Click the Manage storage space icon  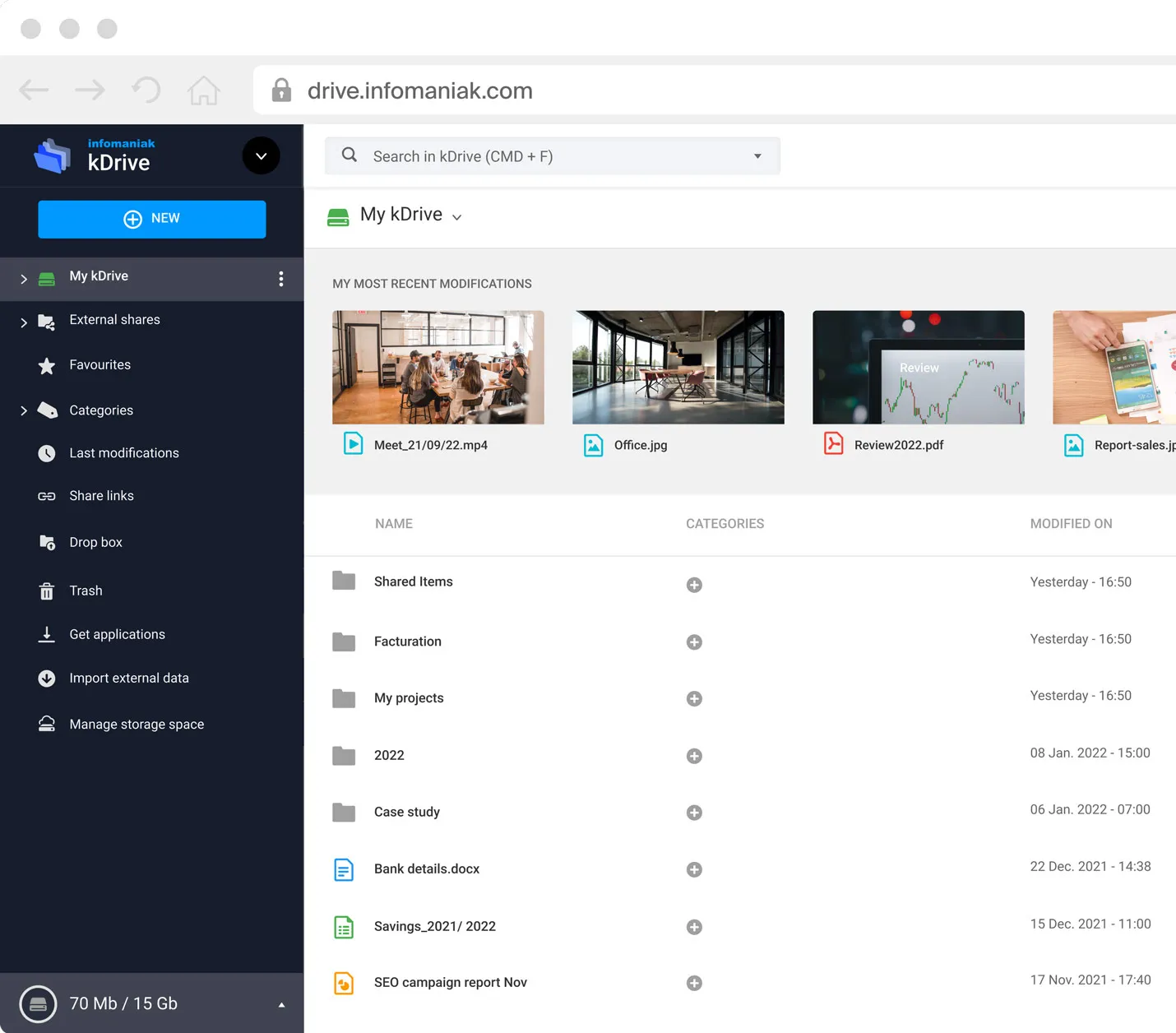coord(47,724)
